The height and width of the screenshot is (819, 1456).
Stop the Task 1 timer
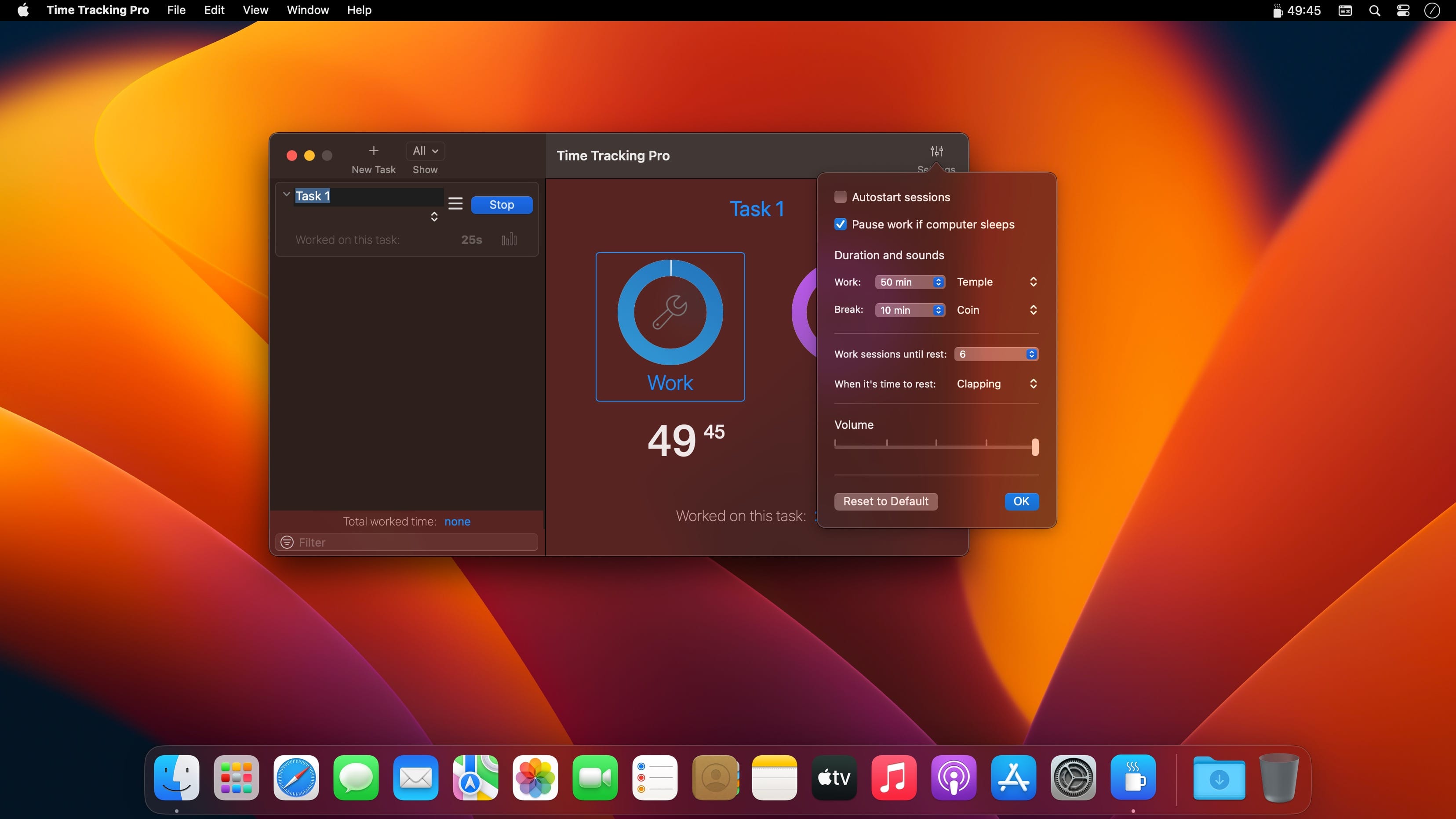click(x=502, y=204)
